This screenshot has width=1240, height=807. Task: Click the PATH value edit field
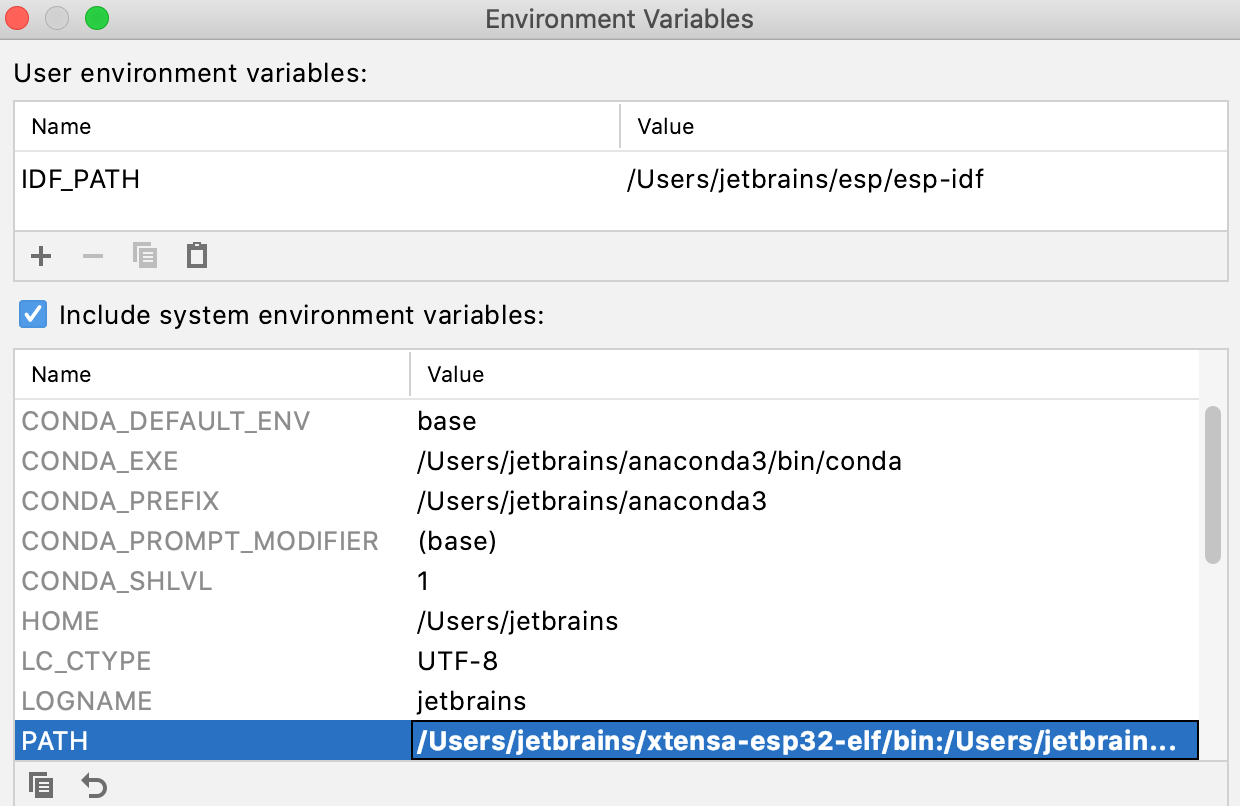pyautogui.click(x=805, y=741)
